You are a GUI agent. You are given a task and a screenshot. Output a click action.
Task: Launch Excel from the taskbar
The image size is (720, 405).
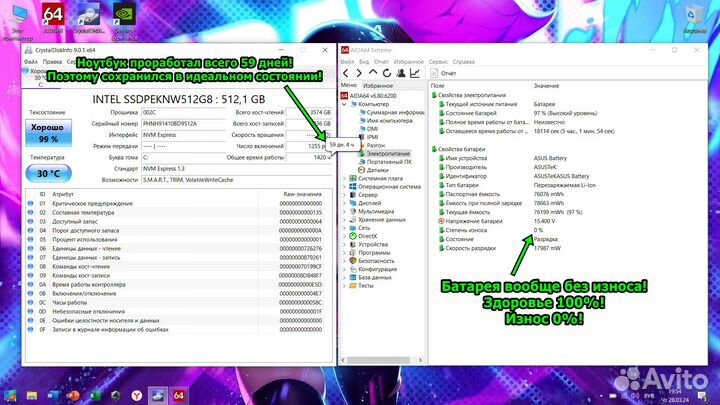[95, 395]
